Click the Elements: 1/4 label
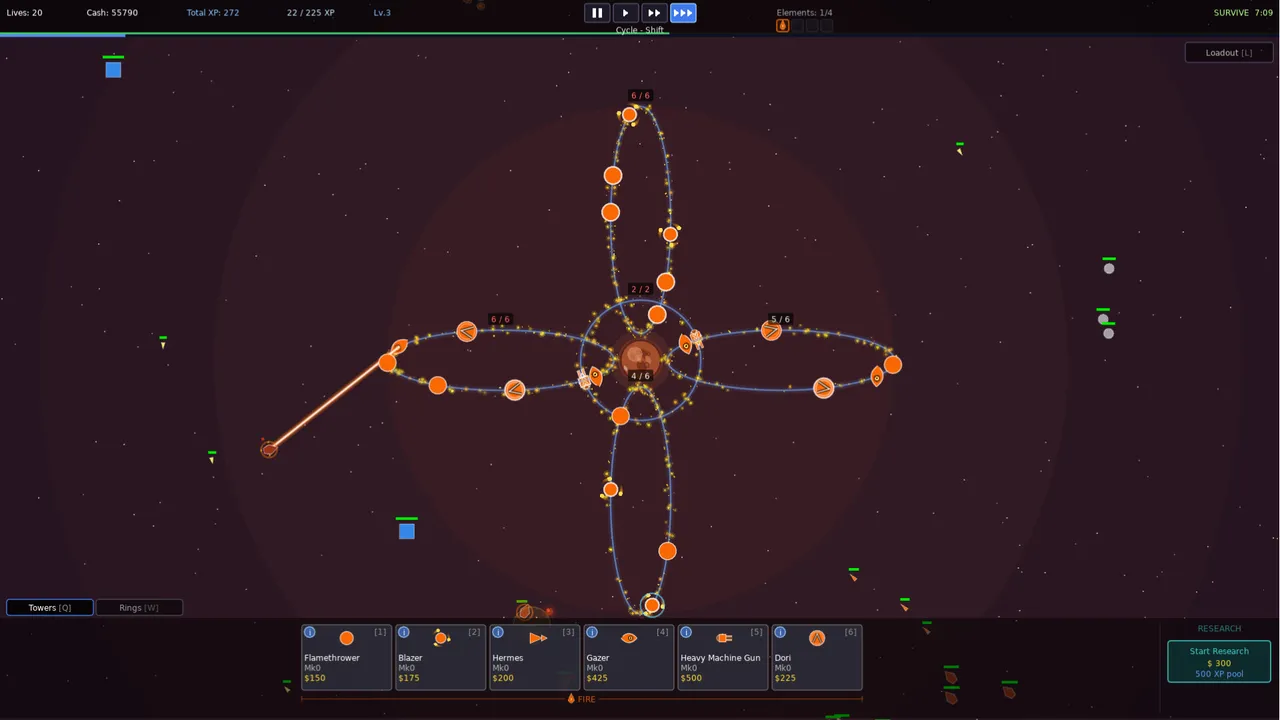Image resolution: width=1280 pixels, height=720 pixels. pos(805,13)
